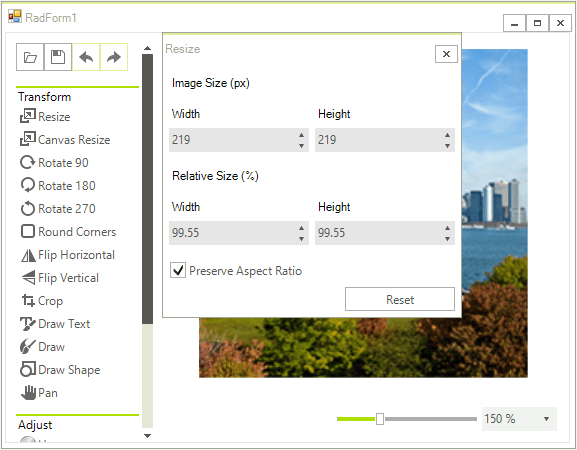
Task: Save image using floppy disk icon
Action: [58, 57]
